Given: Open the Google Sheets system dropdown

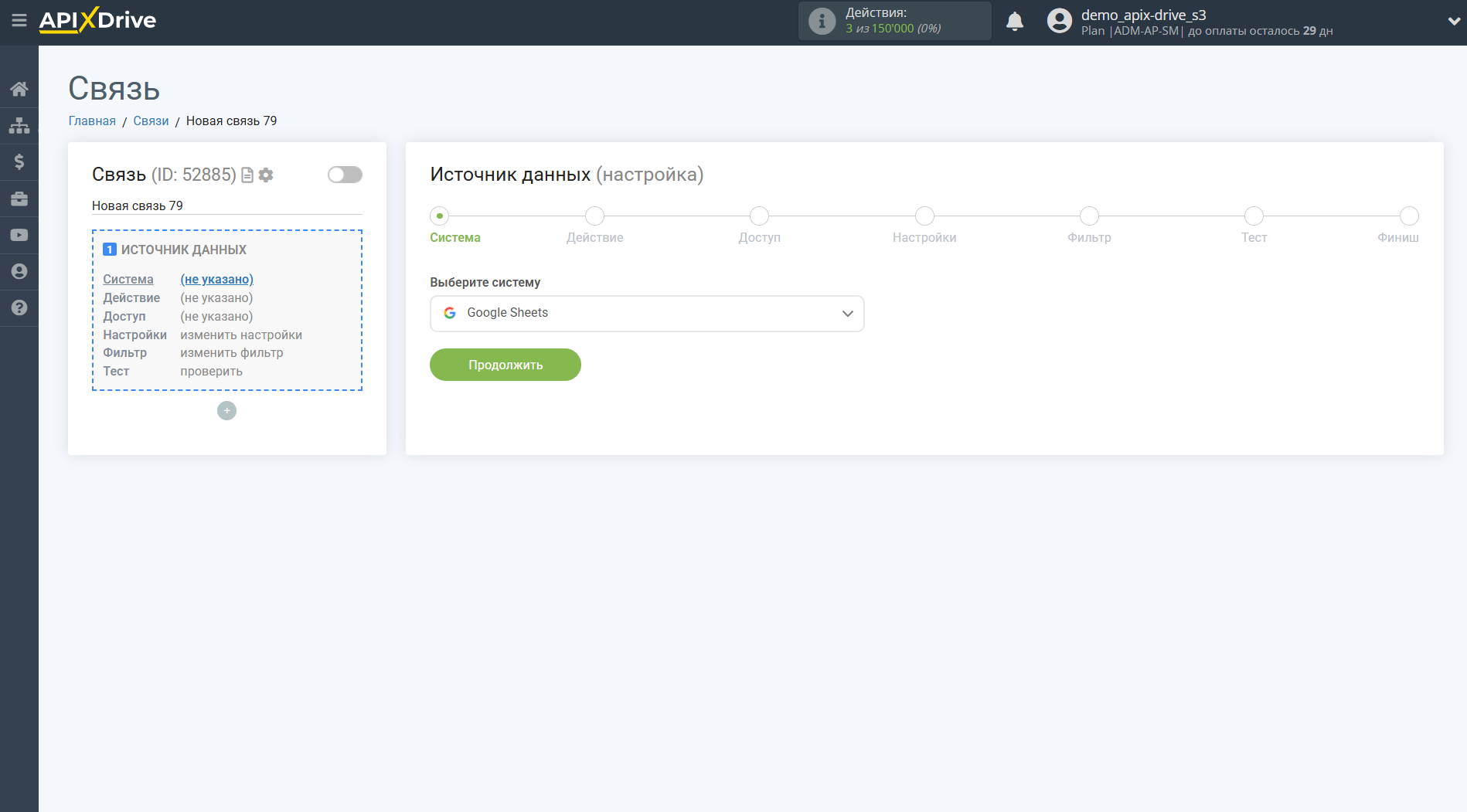Looking at the screenshot, I should [x=646, y=313].
